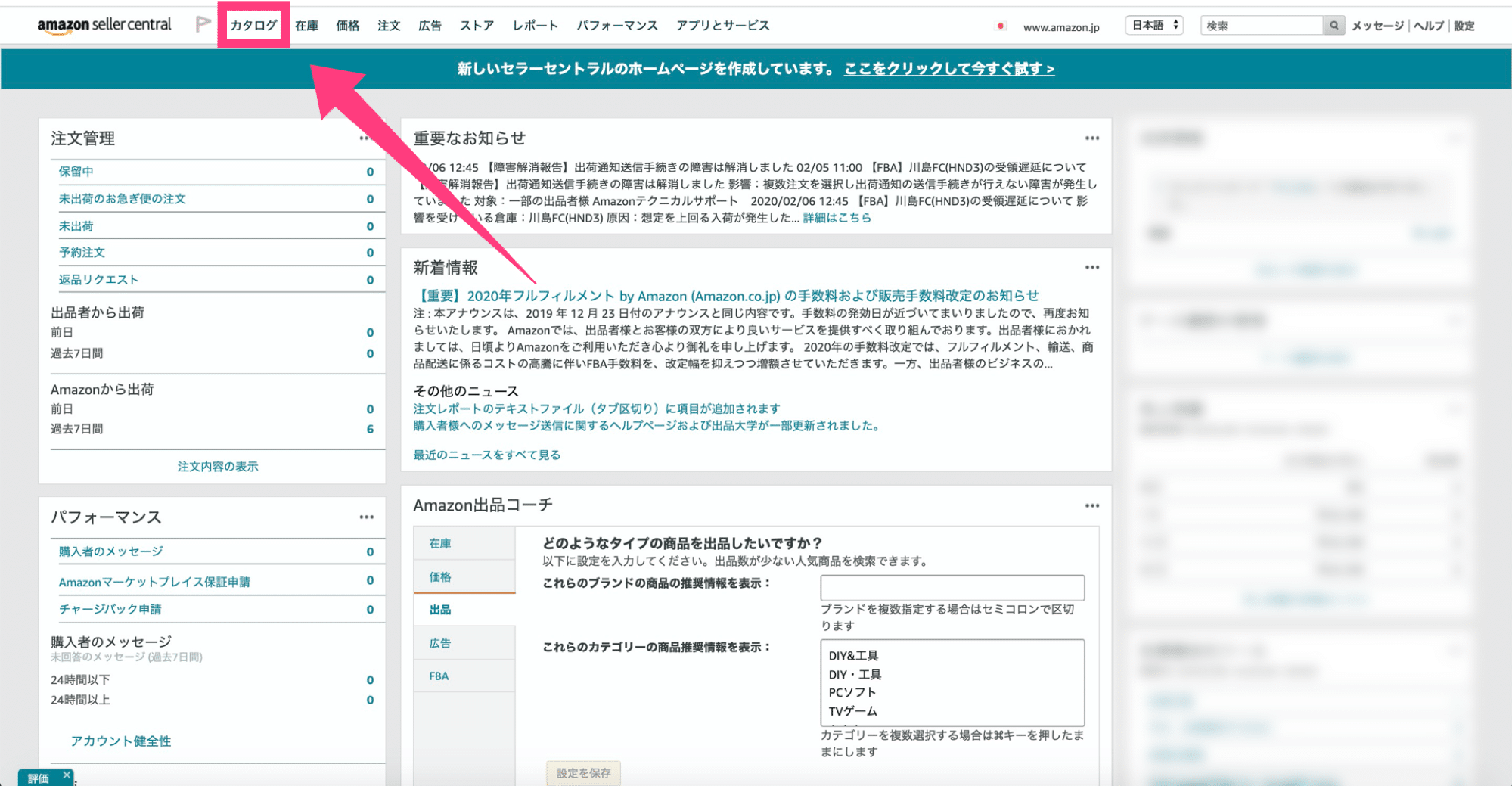Select DIY&工具 in category list
This screenshot has height=786, width=1512.
(x=854, y=656)
